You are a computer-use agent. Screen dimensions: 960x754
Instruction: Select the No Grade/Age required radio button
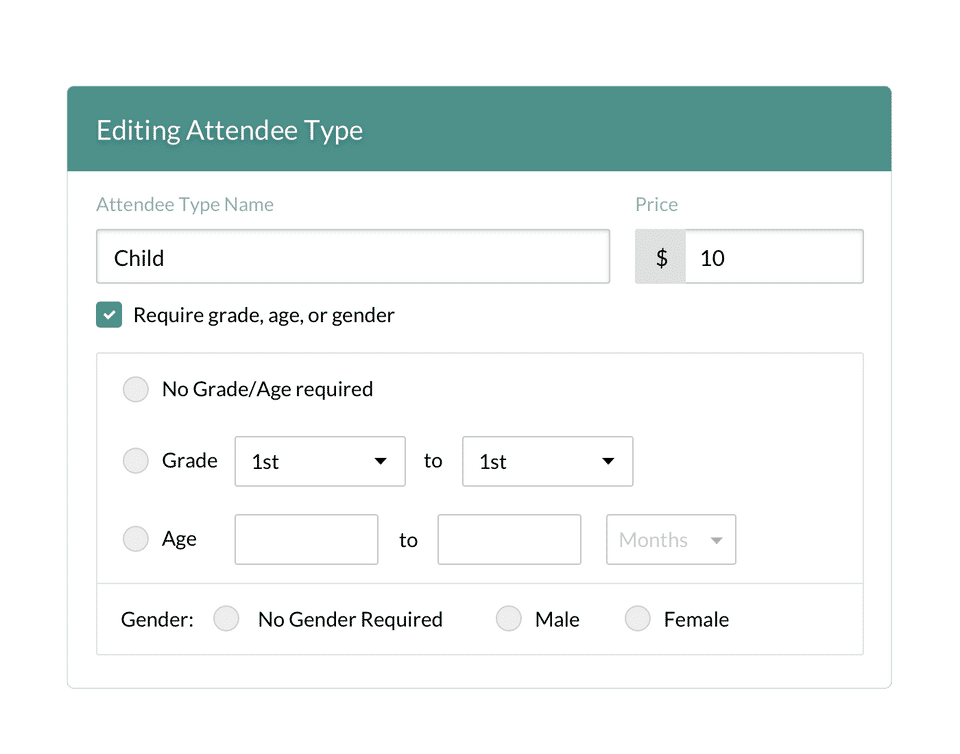136,389
